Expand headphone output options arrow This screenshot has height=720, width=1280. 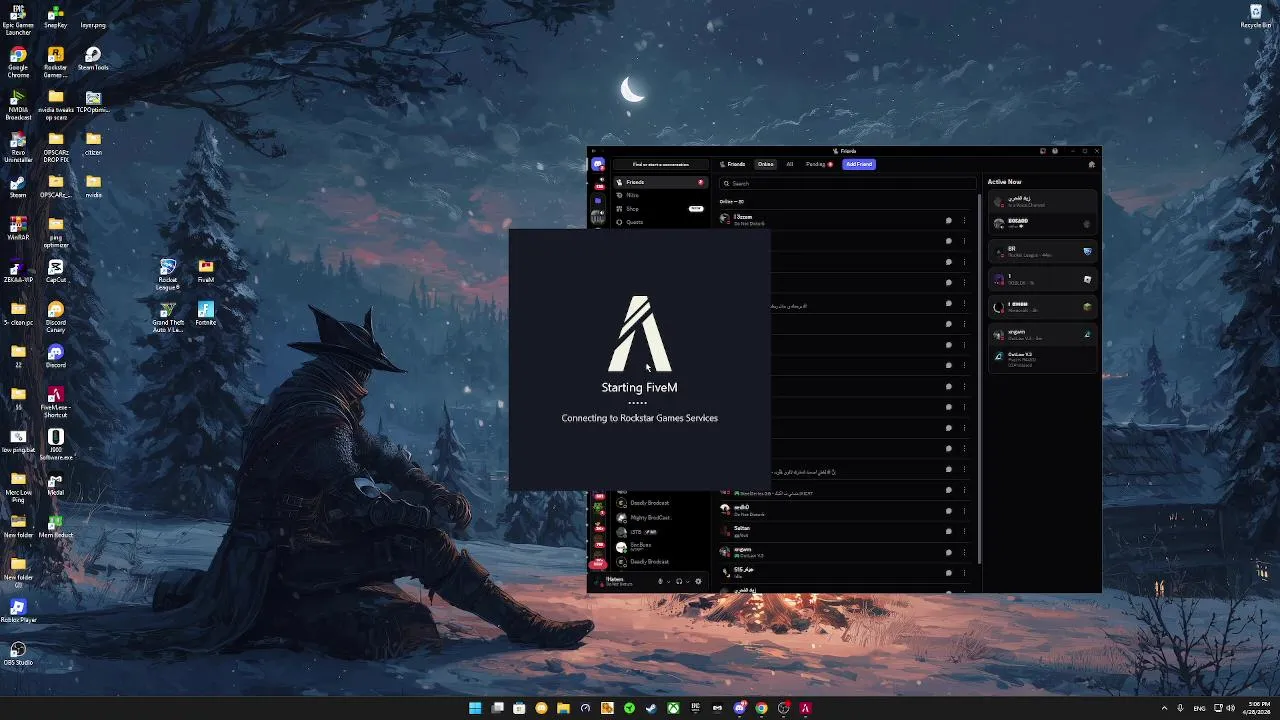point(688,581)
